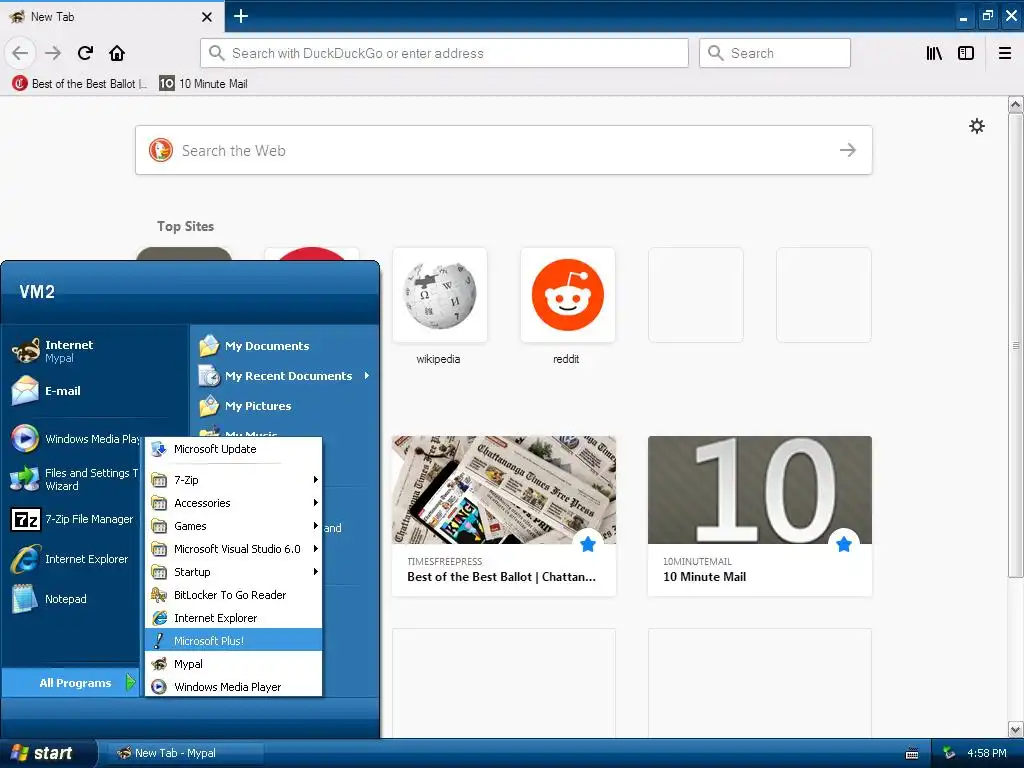The image size is (1024, 768).
Task: Go back with the browser back arrow
Action: (x=20, y=53)
